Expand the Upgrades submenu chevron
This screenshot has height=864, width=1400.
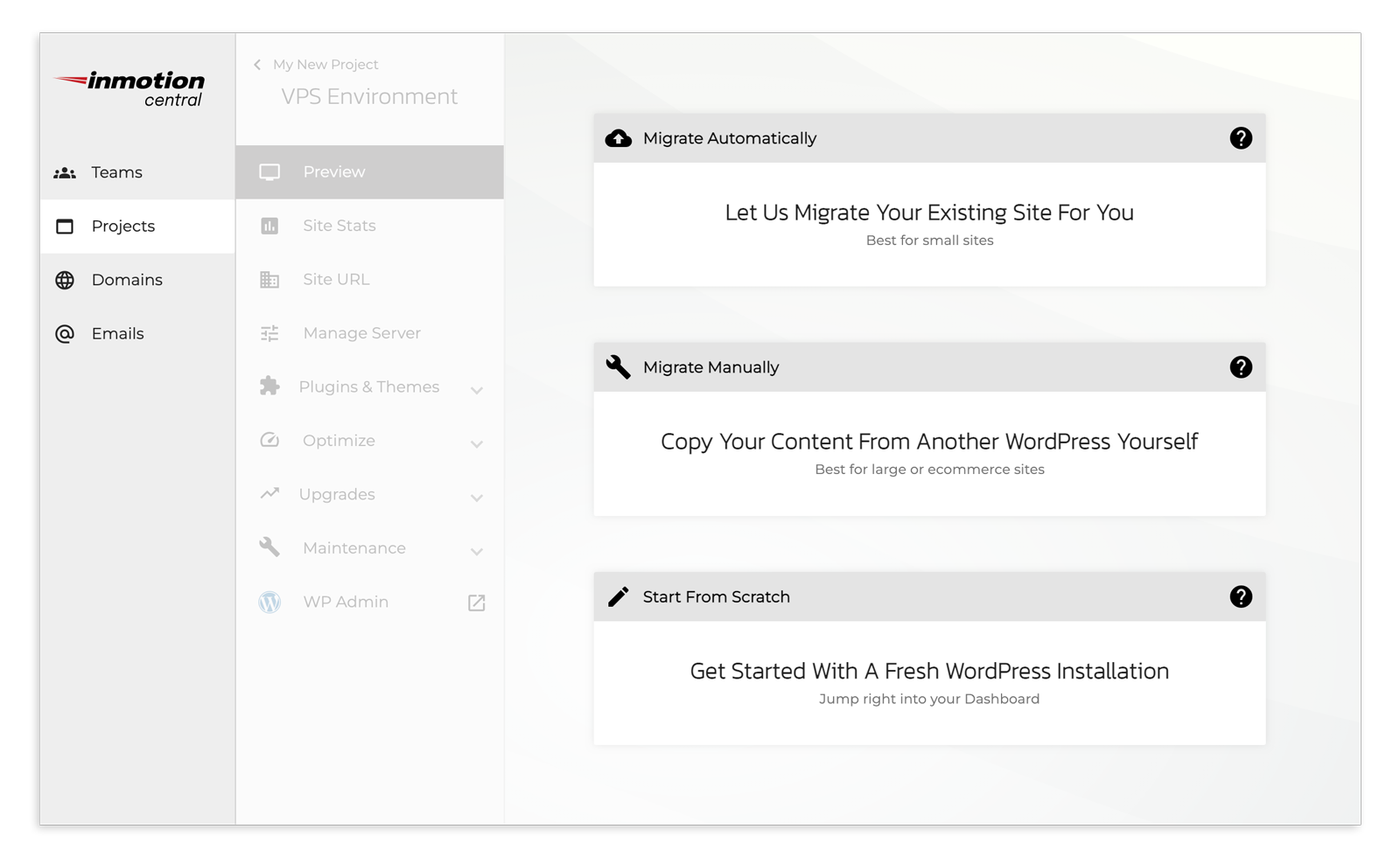coord(477,498)
